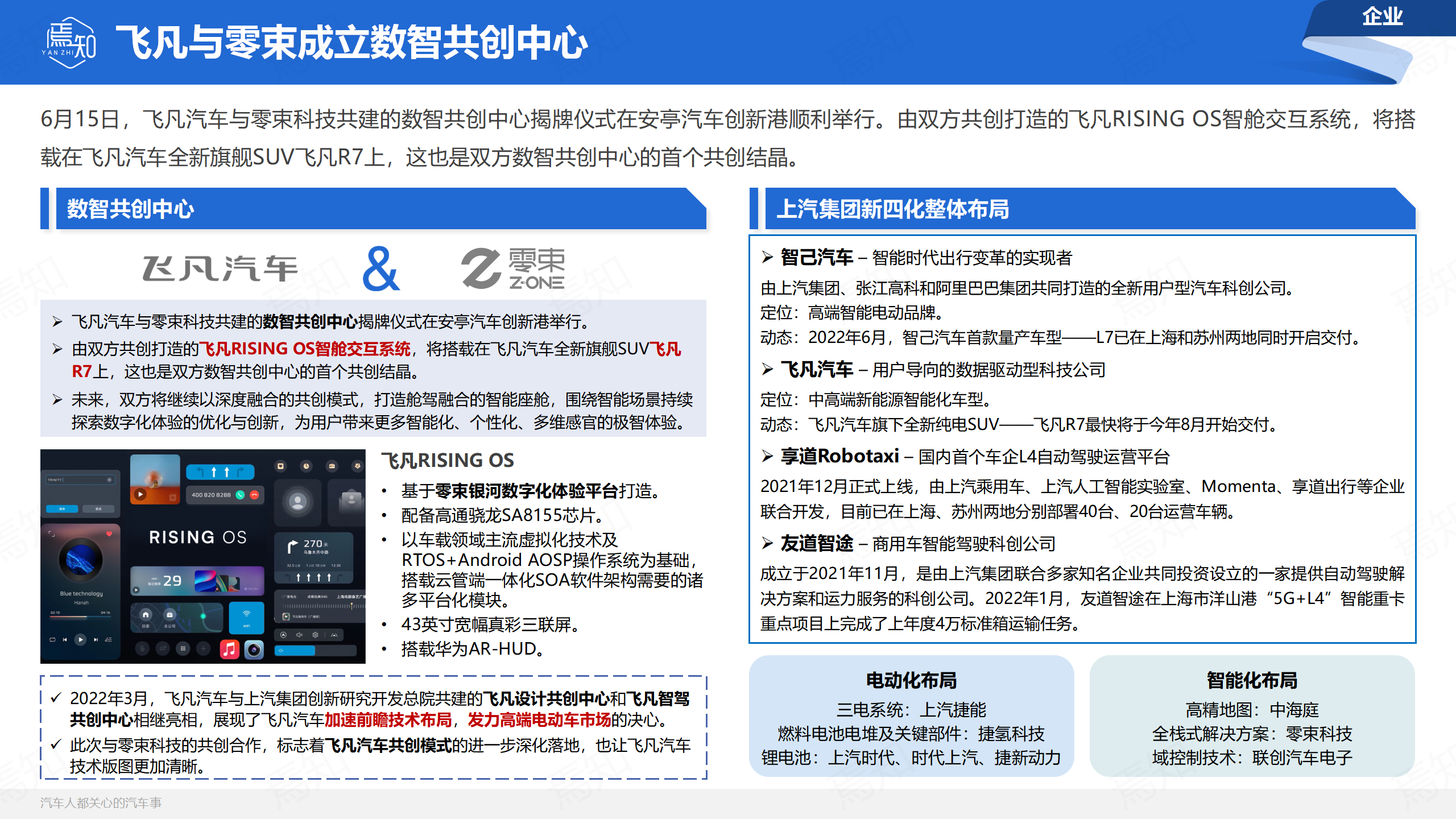Click the green call icon next to 400 820 8288

[x=240, y=495]
